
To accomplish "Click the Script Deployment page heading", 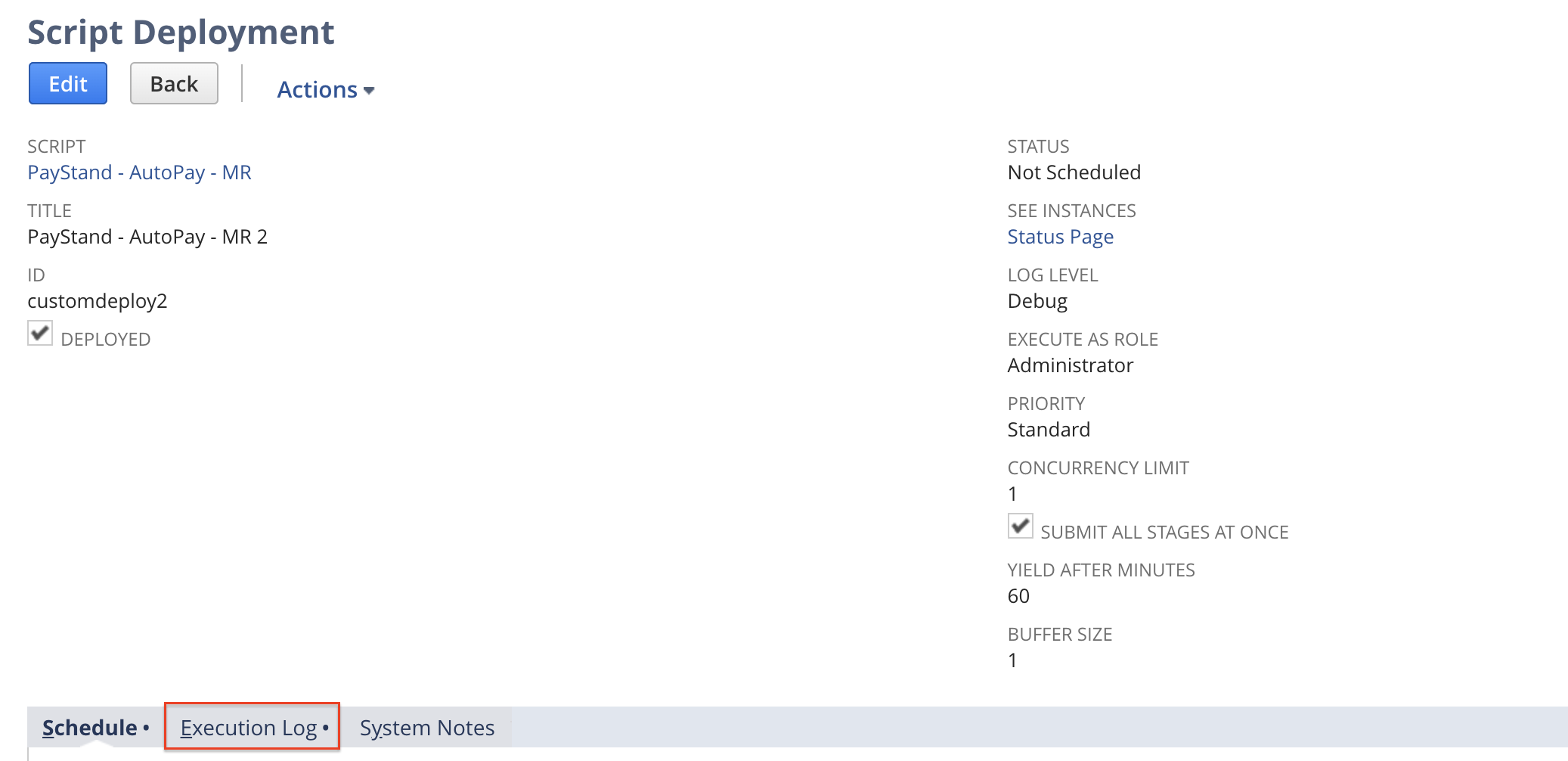I will (181, 33).
